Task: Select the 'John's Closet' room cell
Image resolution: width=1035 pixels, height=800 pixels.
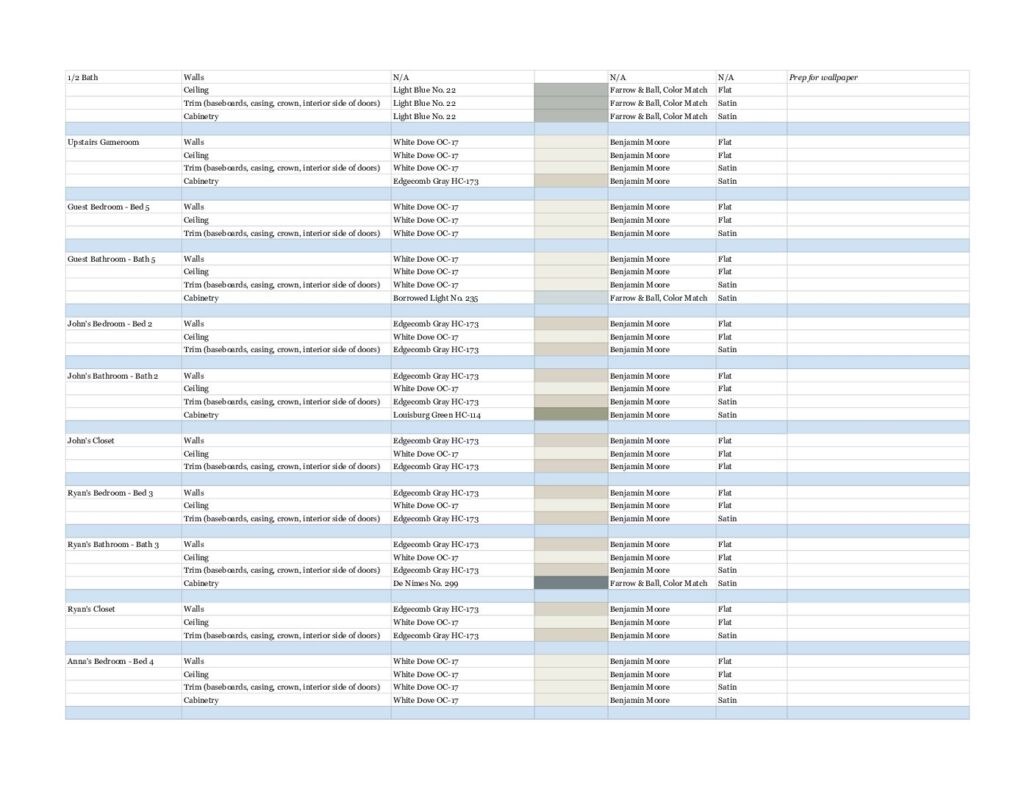Action: click(123, 440)
